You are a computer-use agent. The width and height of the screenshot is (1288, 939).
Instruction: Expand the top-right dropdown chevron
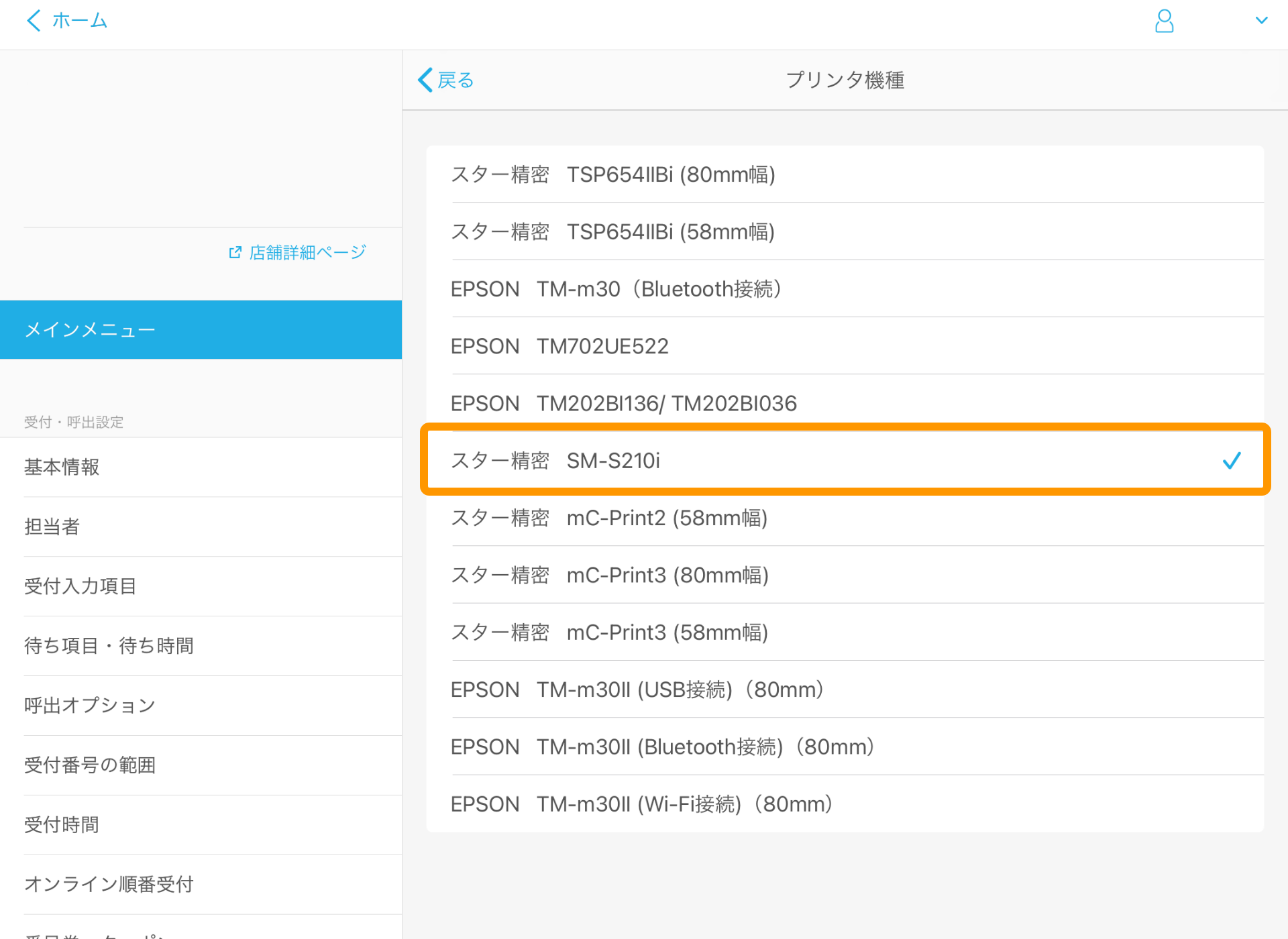pyautogui.click(x=1261, y=21)
